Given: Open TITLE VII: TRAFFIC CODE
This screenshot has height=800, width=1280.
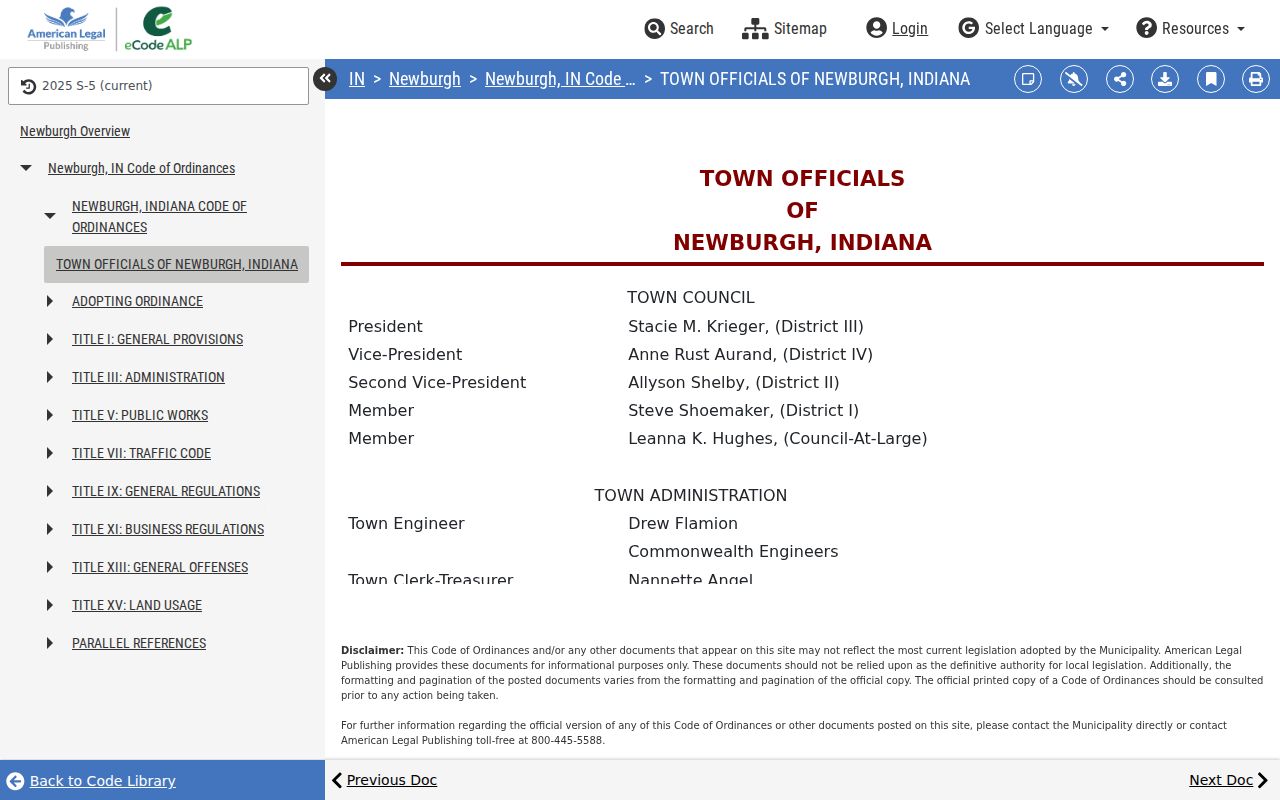Looking at the screenshot, I should click(141, 453).
